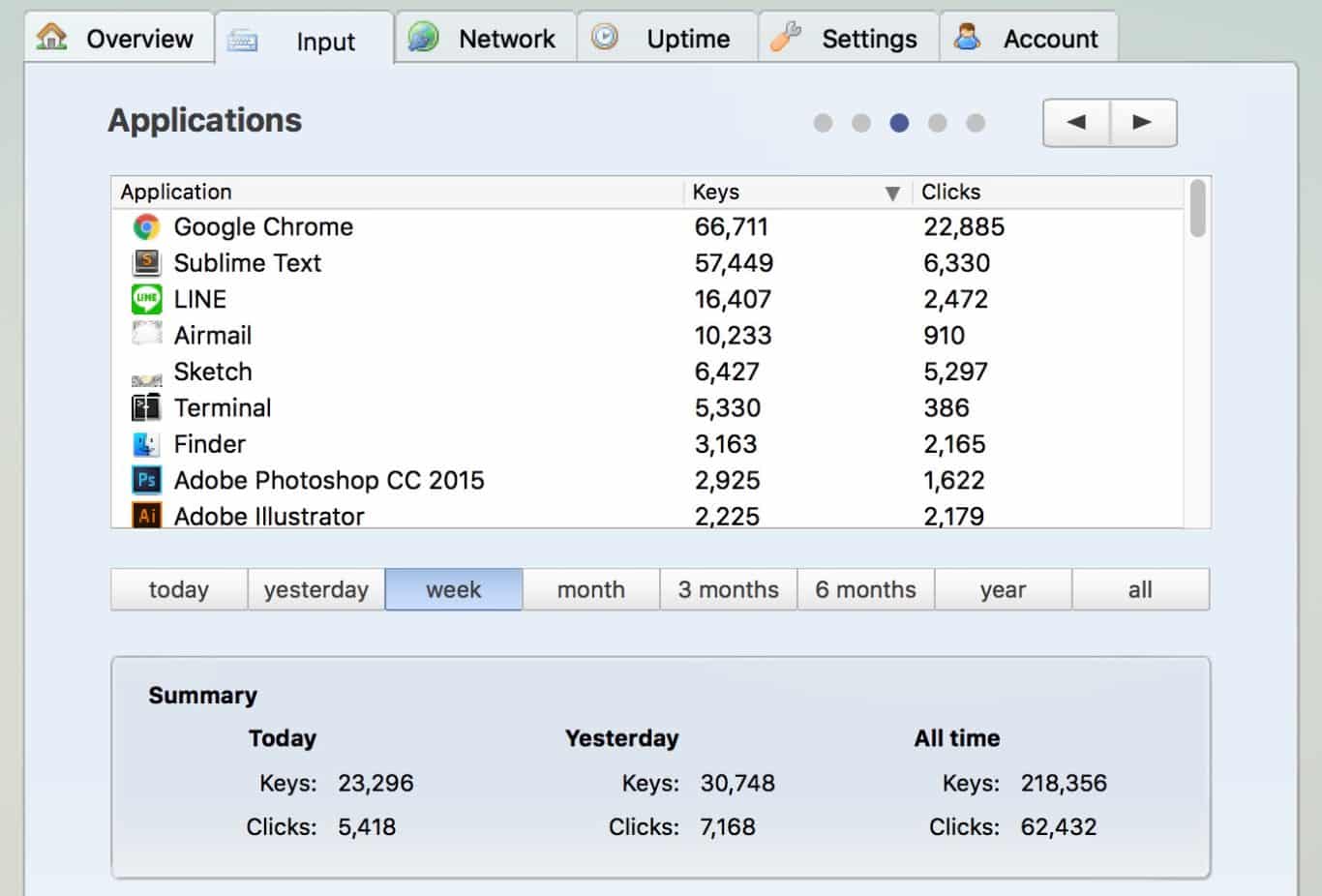Click the applications list scrollbar thumb
This screenshot has height=896, width=1322.
pyautogui.click(x=1198, y=208)
